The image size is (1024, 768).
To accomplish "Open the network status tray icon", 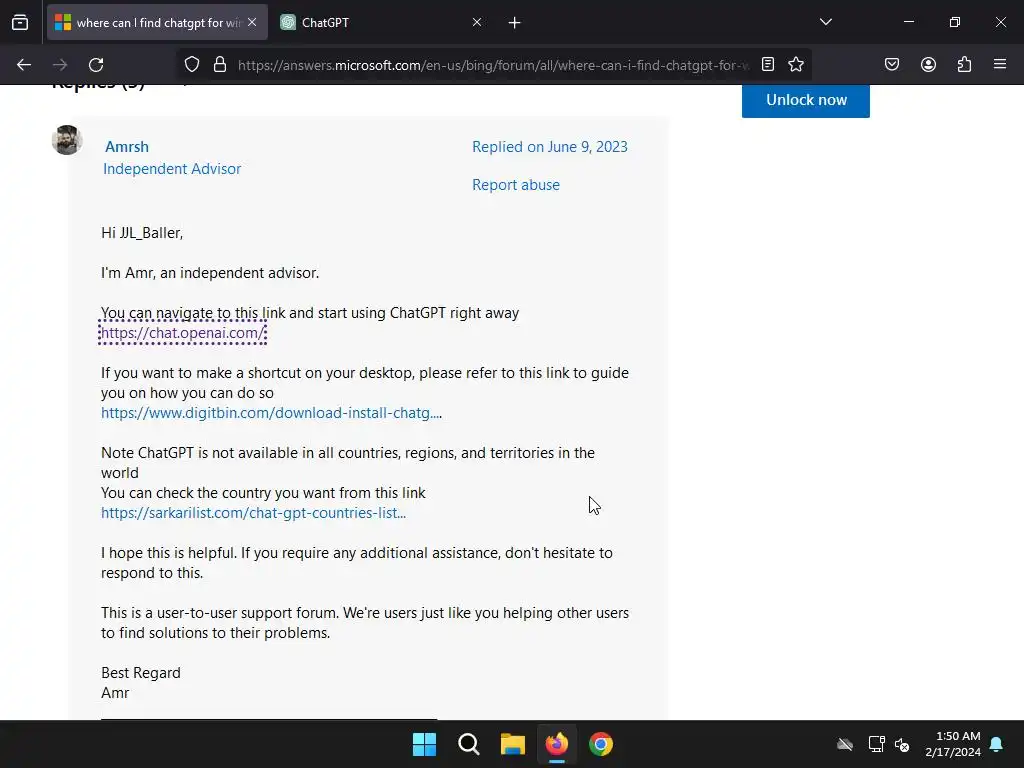I will pos(876,744).
